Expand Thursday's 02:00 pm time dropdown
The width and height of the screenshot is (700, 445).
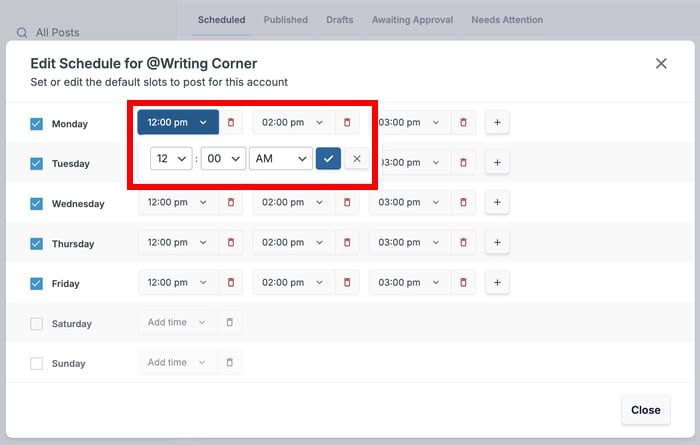[291, 242]
